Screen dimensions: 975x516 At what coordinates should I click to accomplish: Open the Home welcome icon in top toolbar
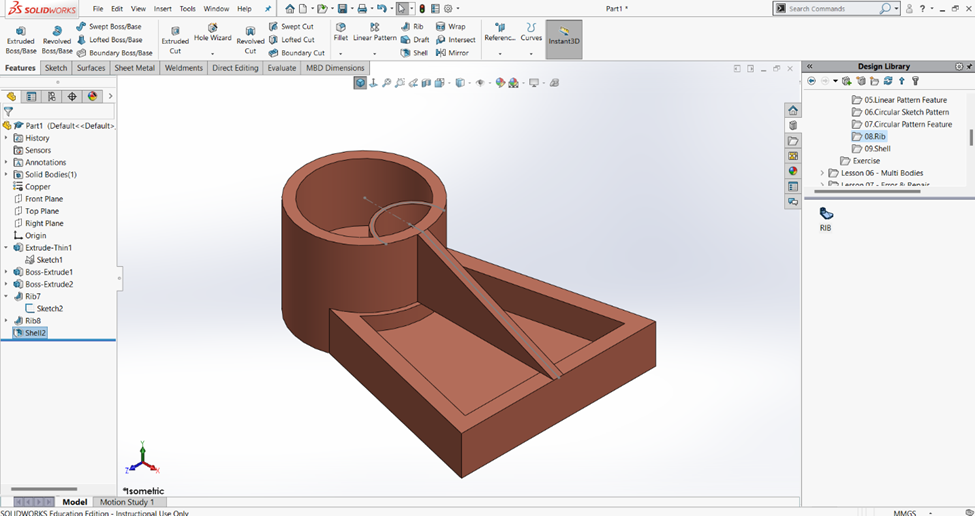290,9
